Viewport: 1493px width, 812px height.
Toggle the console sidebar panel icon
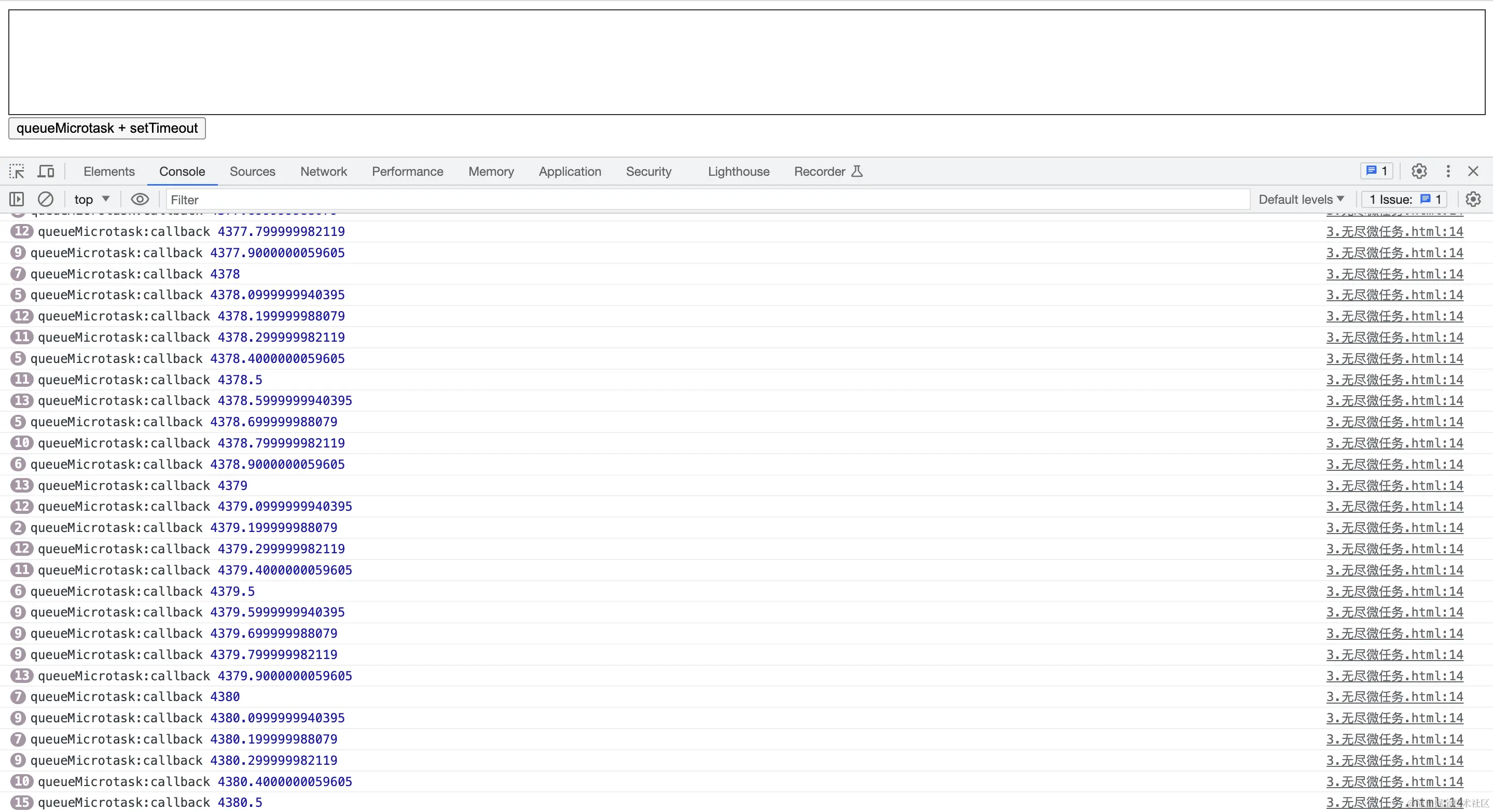pos(17,199)
